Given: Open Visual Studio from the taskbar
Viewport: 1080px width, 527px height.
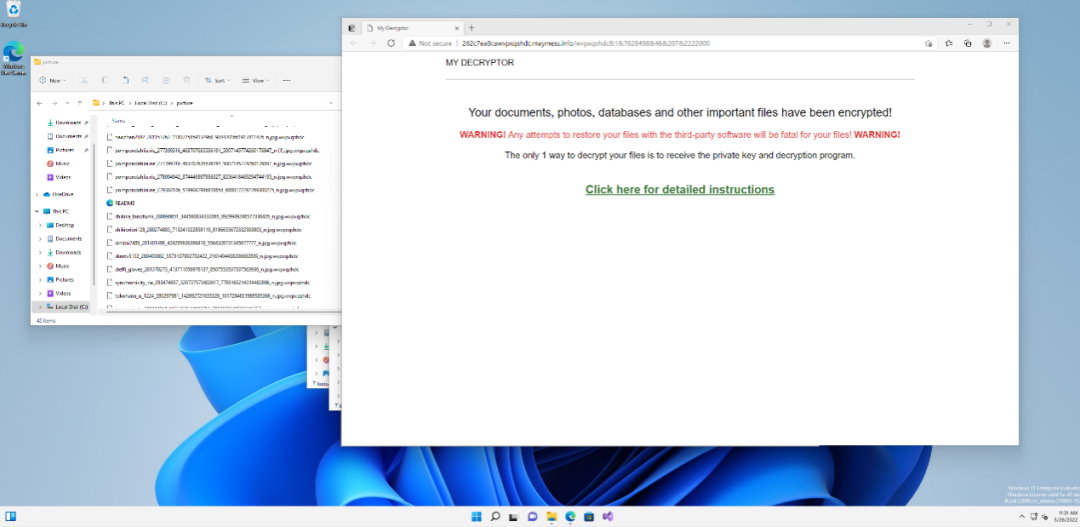Looking at the screenshot, I should [608, 517].
